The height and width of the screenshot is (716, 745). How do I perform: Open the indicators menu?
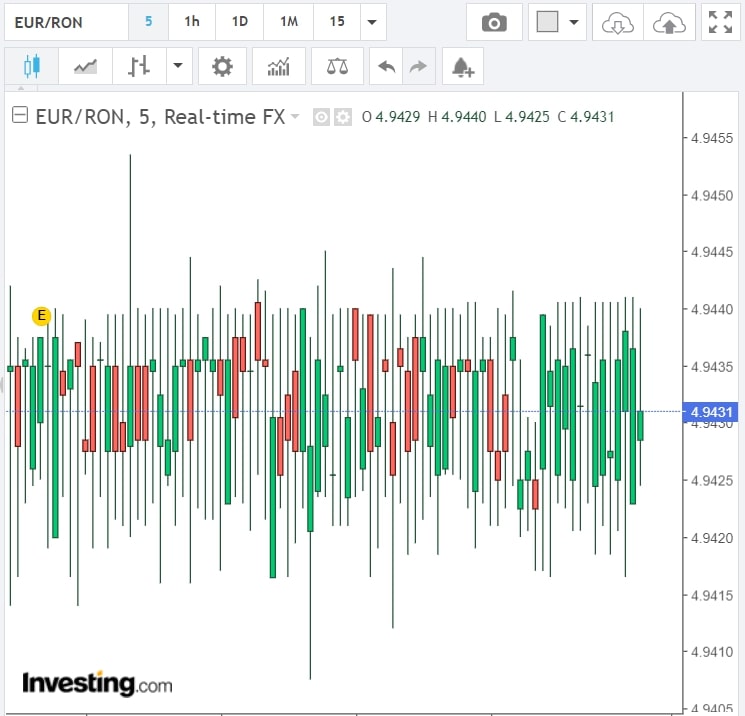point(279,67)
